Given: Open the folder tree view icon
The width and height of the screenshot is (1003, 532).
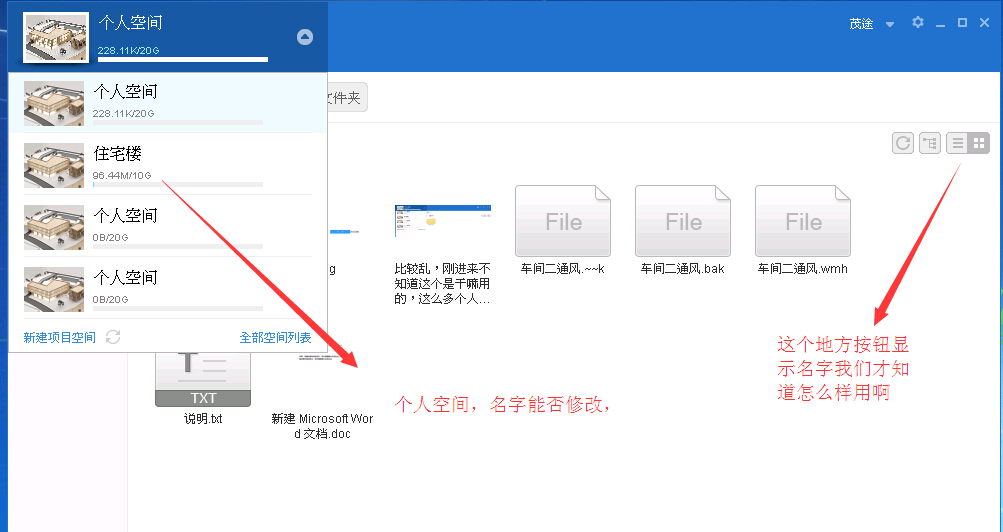Looking at the screenshot, I should click(x=930, y=144).
